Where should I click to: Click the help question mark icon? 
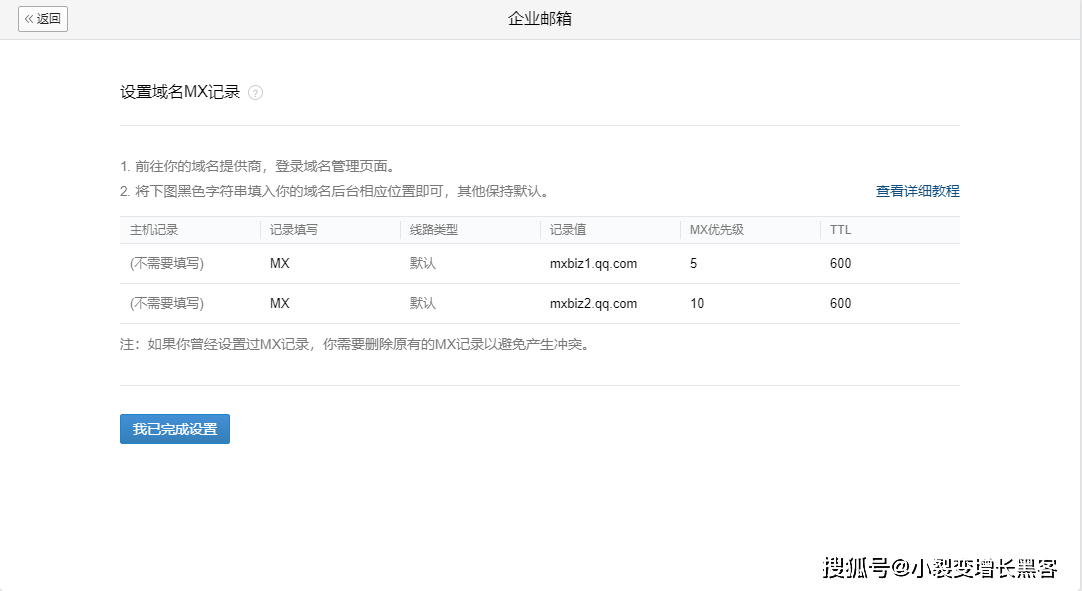255,93
